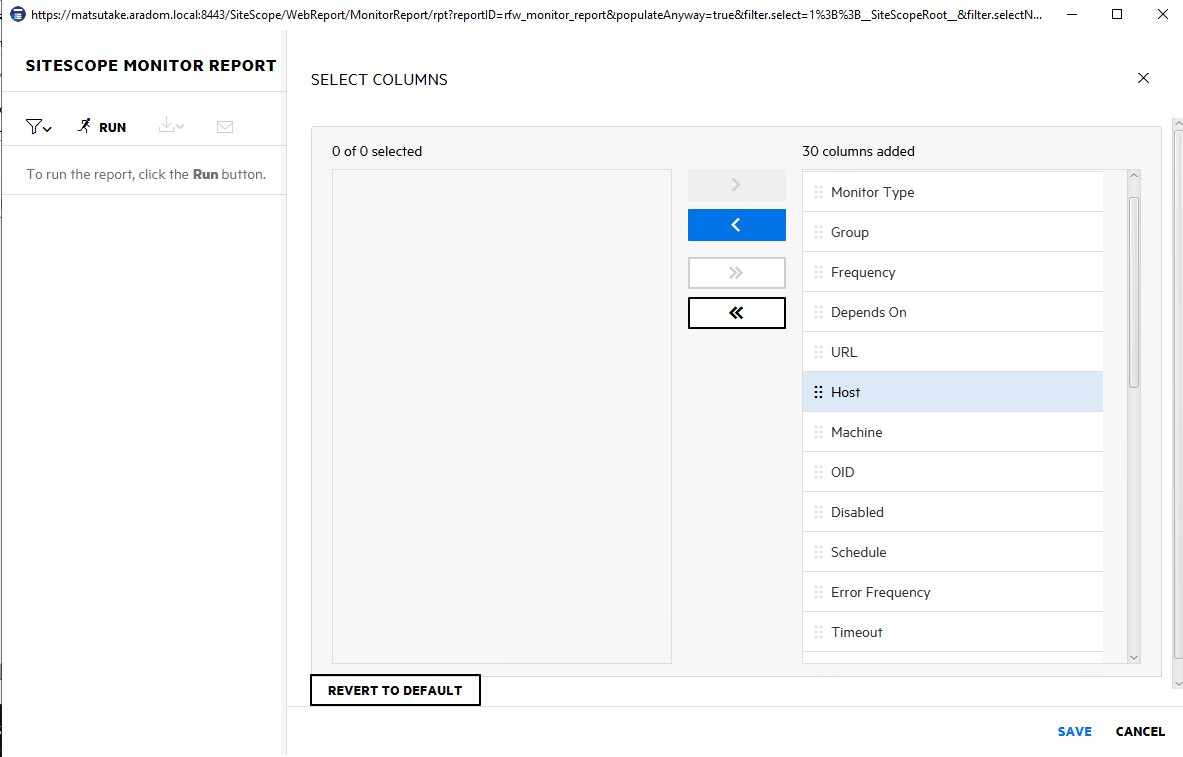
Task: Click the move all right double arrow
Action: tap(736, 272)
